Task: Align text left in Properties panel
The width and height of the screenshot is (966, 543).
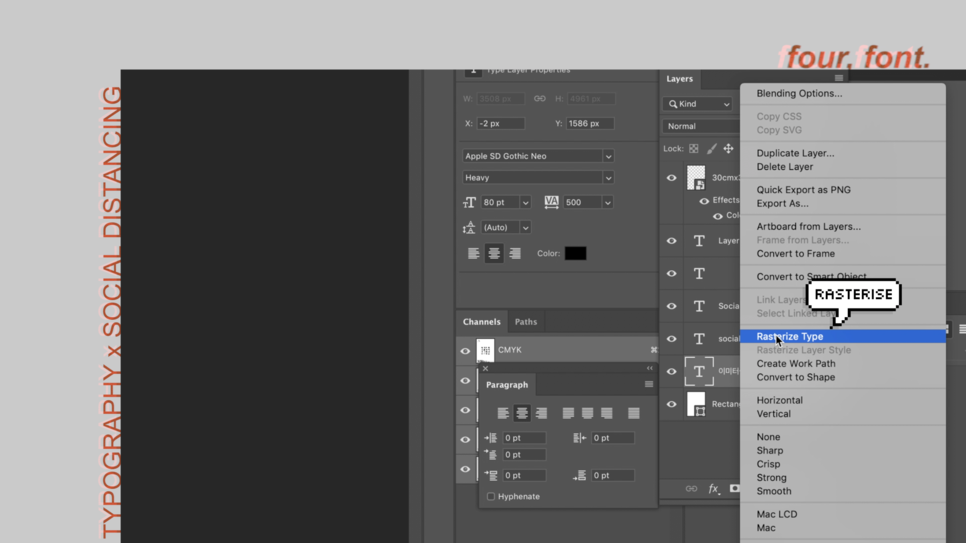Action: [473, 253]
